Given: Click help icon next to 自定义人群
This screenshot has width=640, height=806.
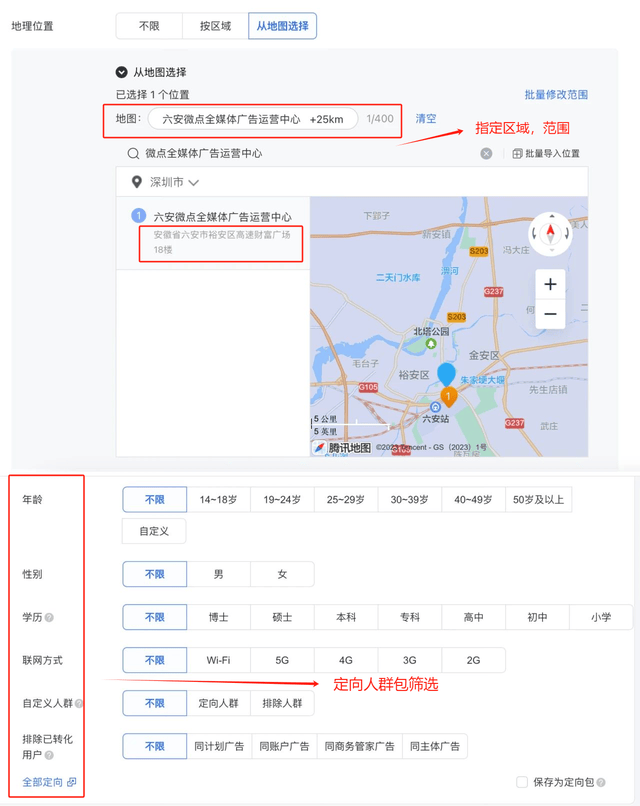Looking at the screenshot, I should [x=79, y=704].
